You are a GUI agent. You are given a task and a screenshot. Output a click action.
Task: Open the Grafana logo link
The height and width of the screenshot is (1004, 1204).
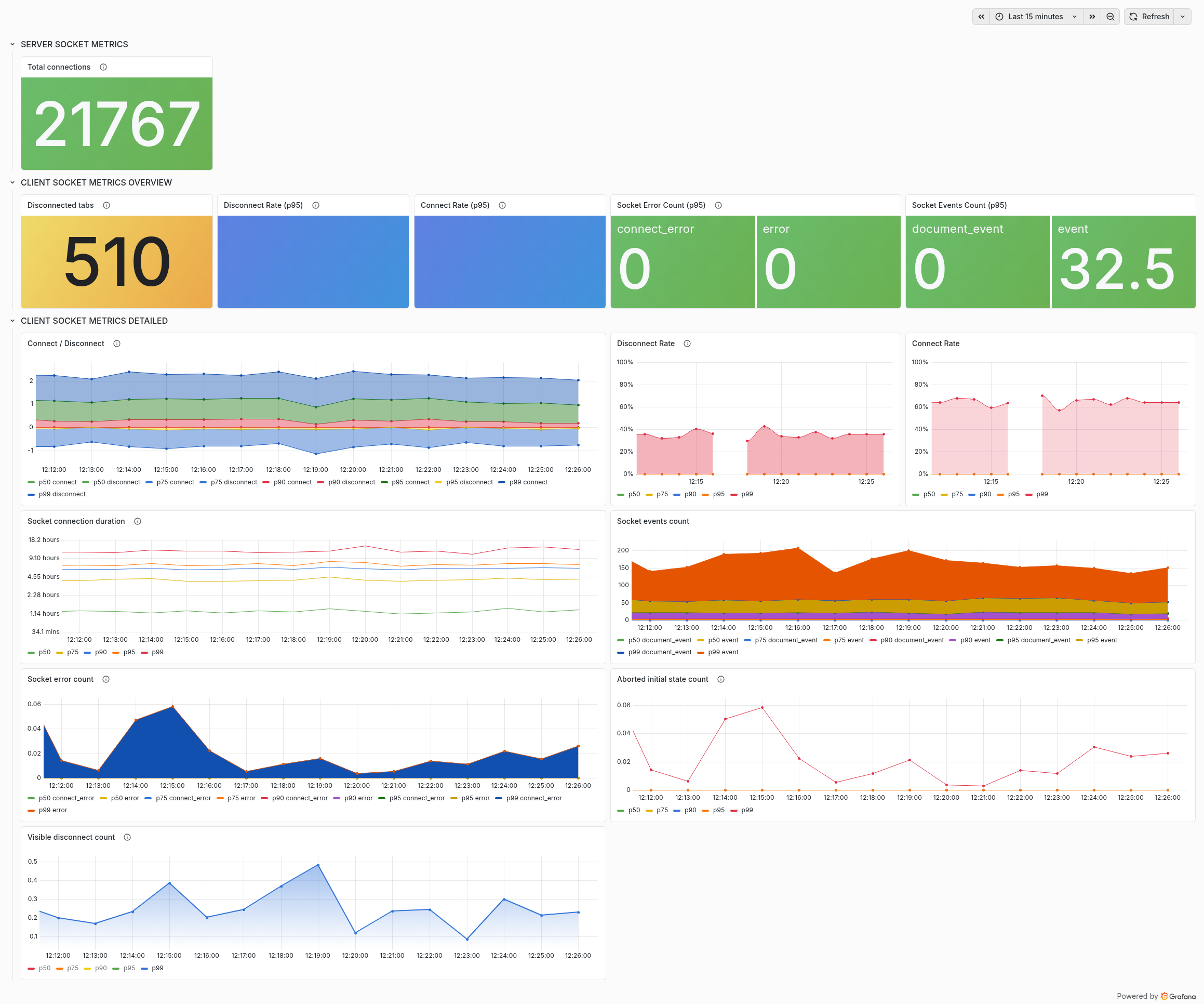tap(1178, 997)
